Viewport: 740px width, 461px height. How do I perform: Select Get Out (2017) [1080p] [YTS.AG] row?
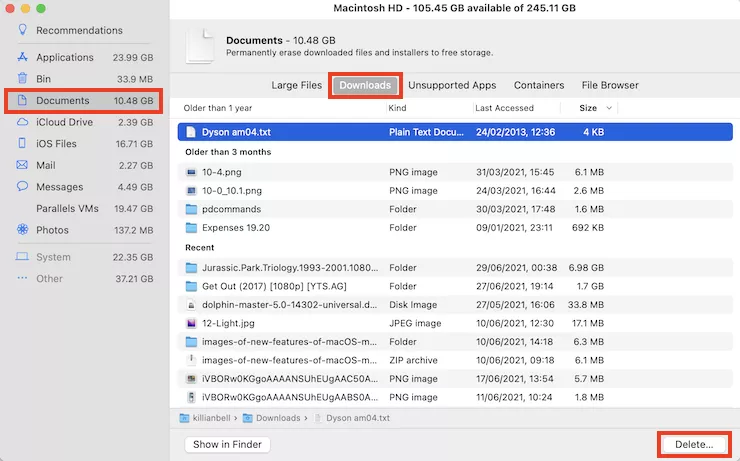pyautogui.click(x=455, y=286)
